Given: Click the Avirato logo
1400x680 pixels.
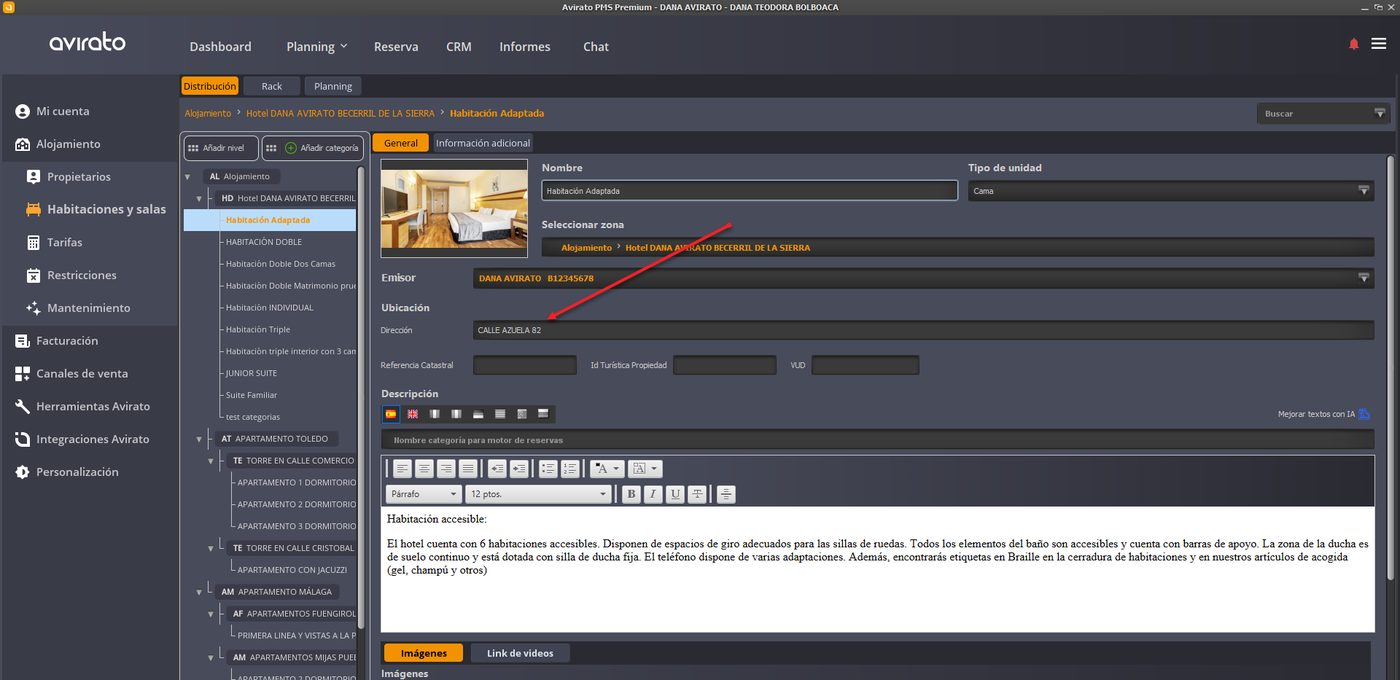Looking at the screenshot, I should pos(87,43).
